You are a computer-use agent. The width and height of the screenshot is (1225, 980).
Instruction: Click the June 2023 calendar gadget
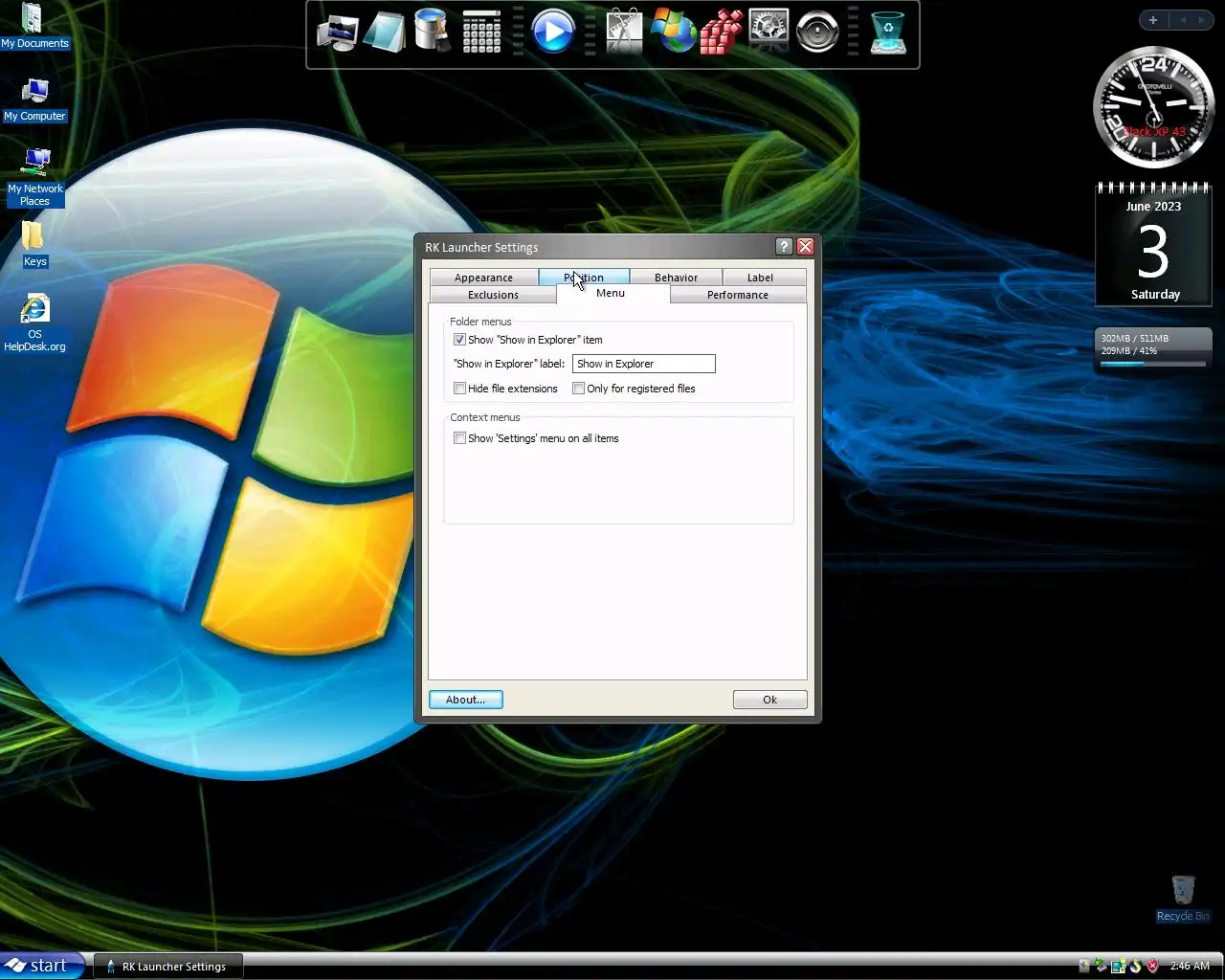[x=1153, y=244]
